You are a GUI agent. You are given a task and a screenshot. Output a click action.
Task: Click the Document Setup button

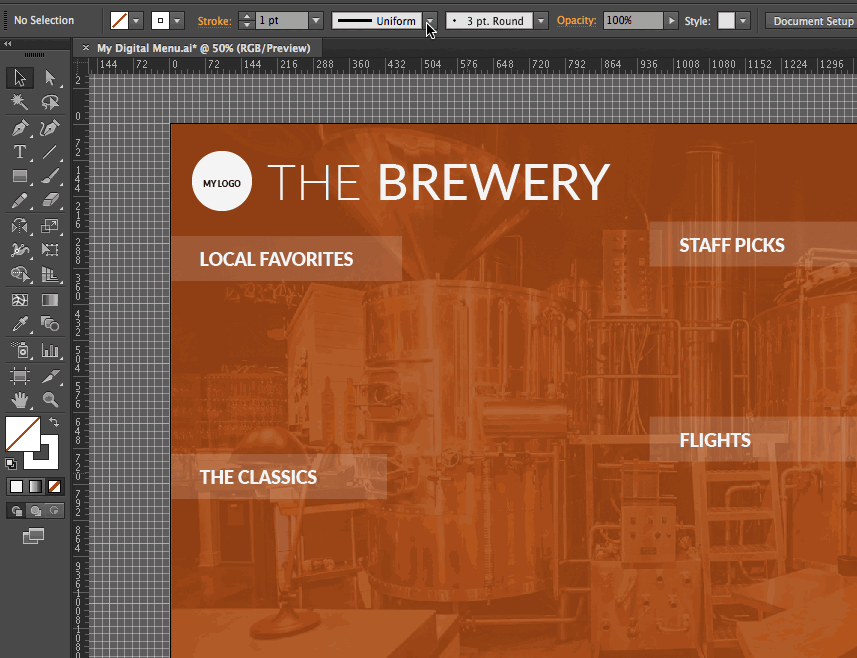coord(812,21)
